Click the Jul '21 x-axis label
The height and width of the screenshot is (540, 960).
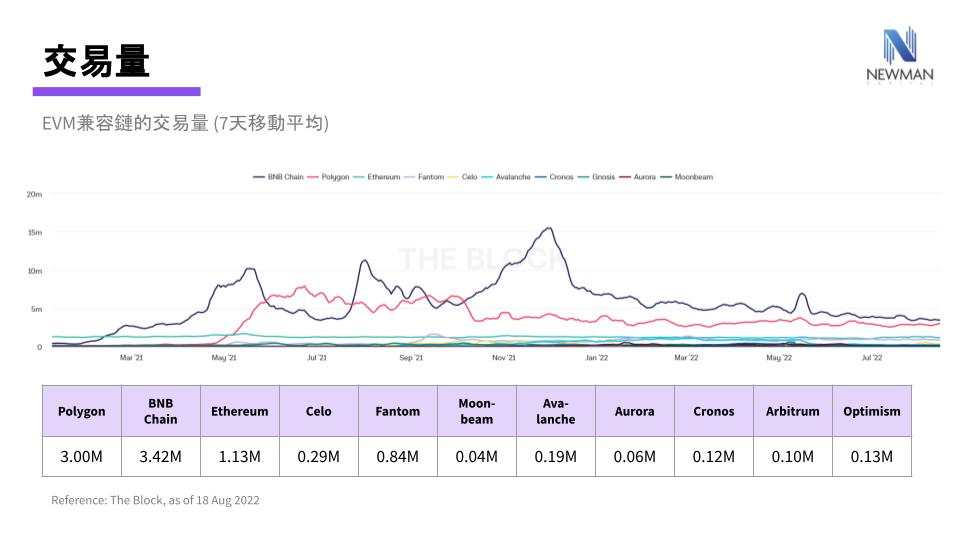(317, 358)
